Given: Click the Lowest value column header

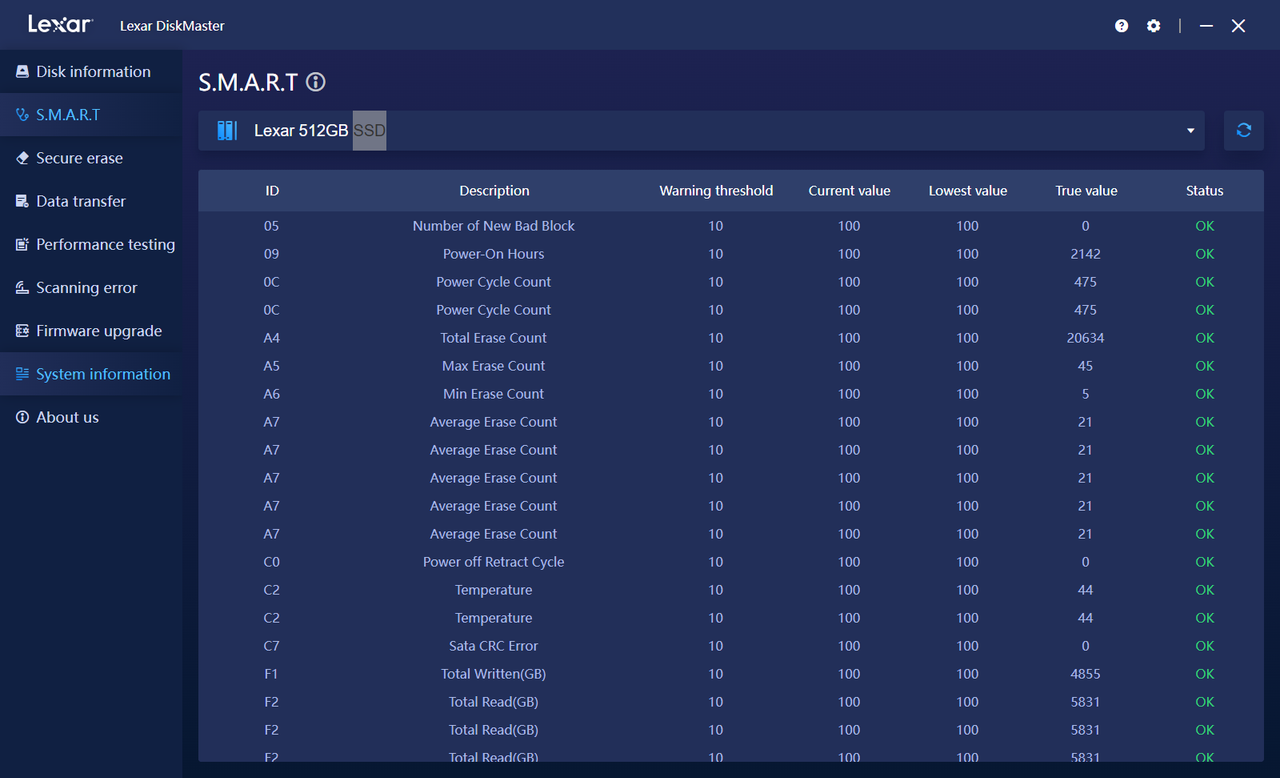Looking at the screenshot, I should coord(967,191).
